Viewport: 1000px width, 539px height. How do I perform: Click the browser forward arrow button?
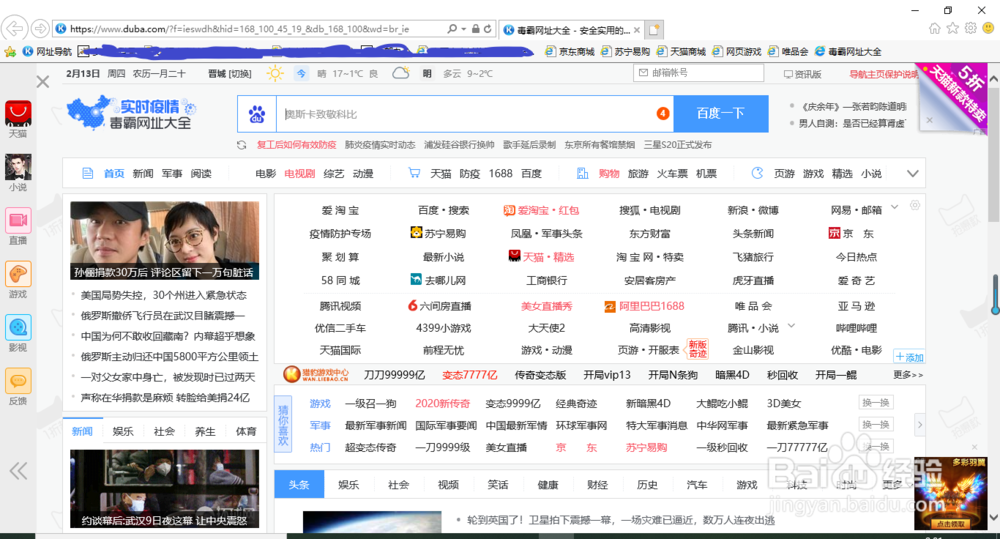click(40, 29)
